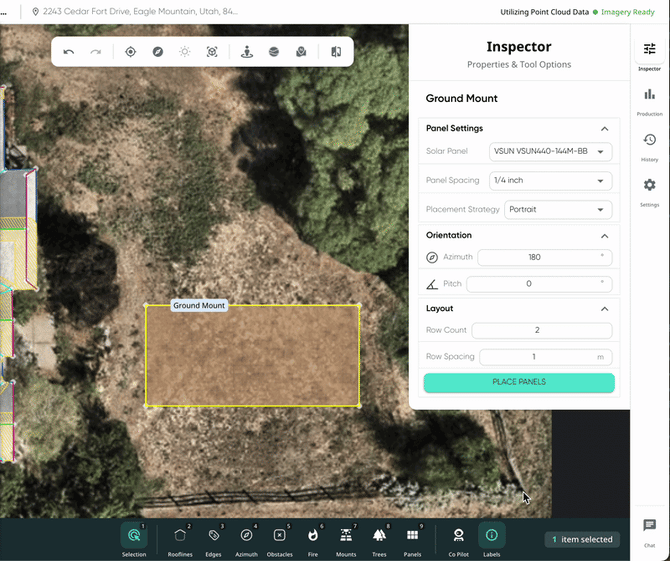This screenshot has width=670, height=561.
Task: Collapse the Orientation section
Action: [604, 235]
